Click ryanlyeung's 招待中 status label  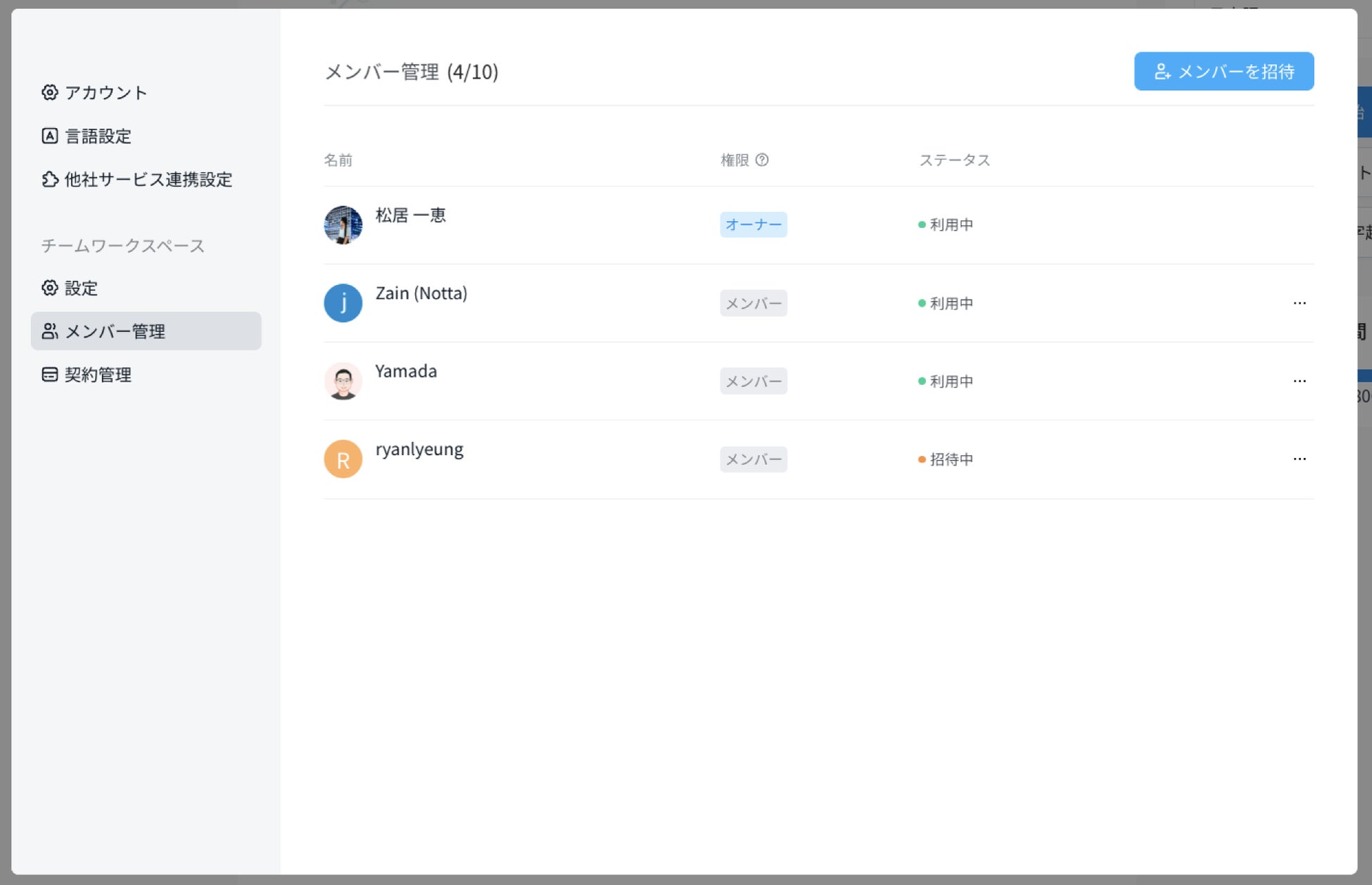pos(951,459)
